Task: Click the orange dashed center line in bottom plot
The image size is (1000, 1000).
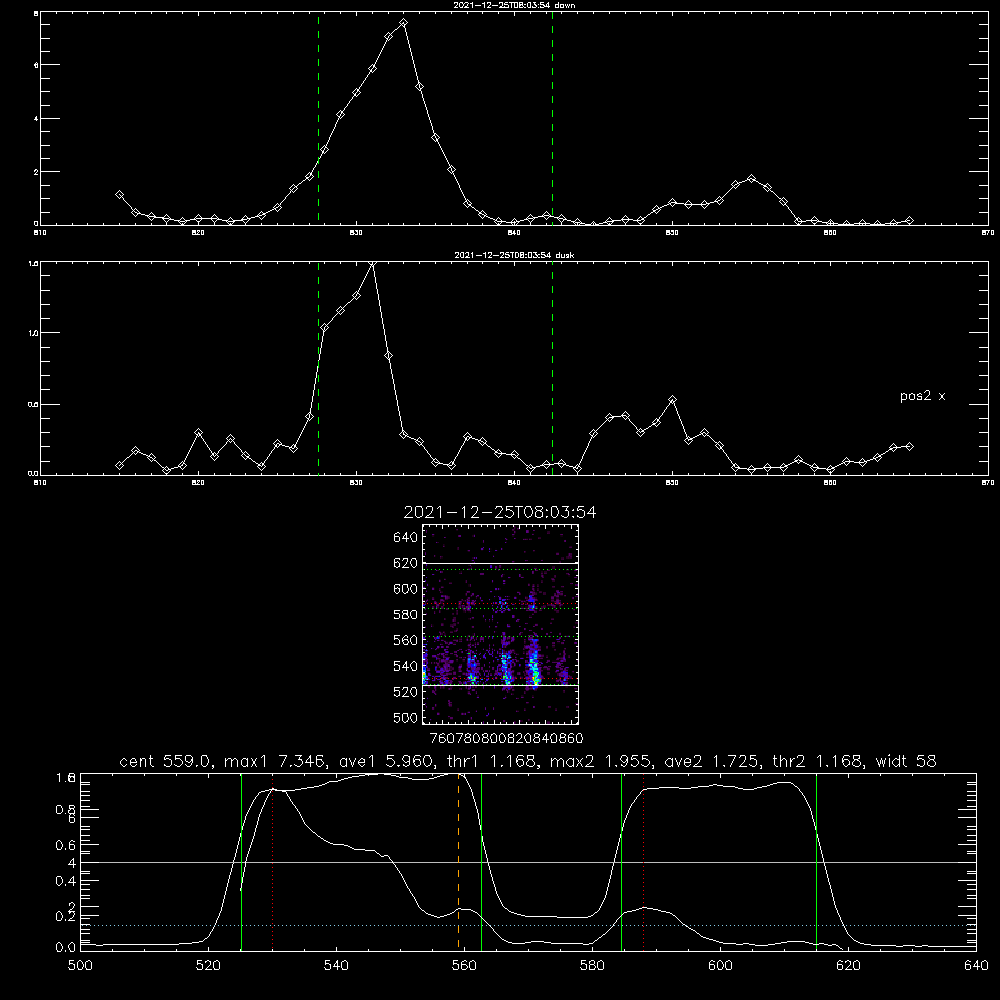Action: pos(459,861)
